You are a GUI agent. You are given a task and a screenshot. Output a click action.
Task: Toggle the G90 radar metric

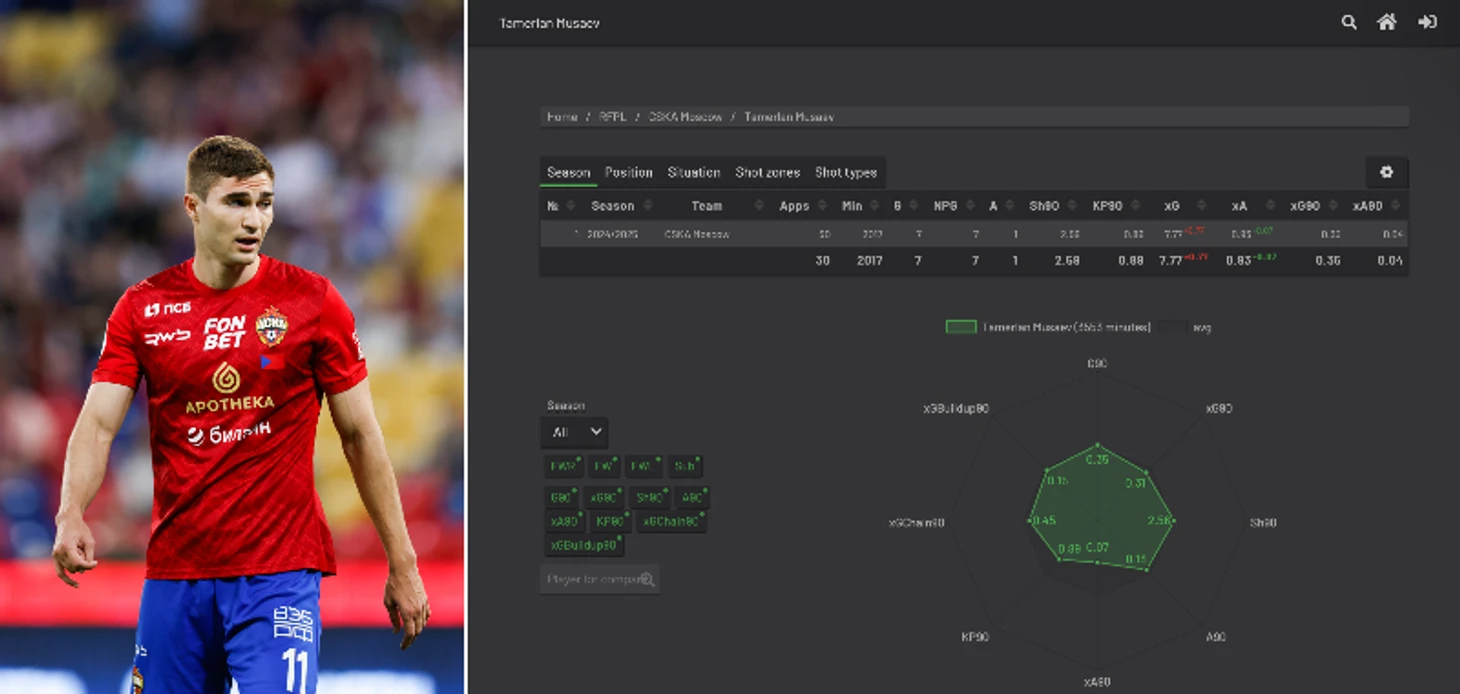pos(562,497)
